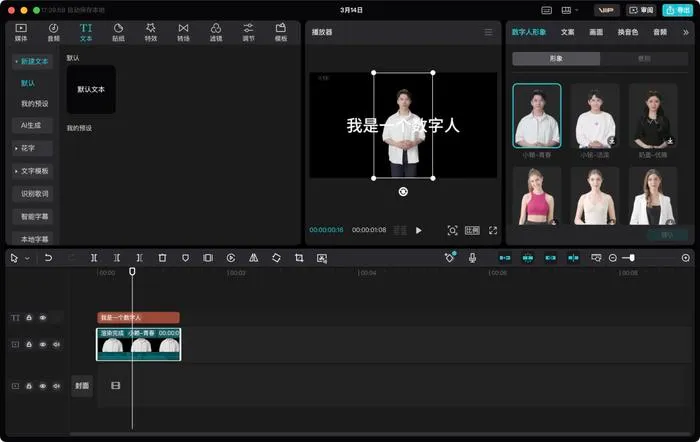Click the microphone voice-over record icon

click(x=472, y=258)
